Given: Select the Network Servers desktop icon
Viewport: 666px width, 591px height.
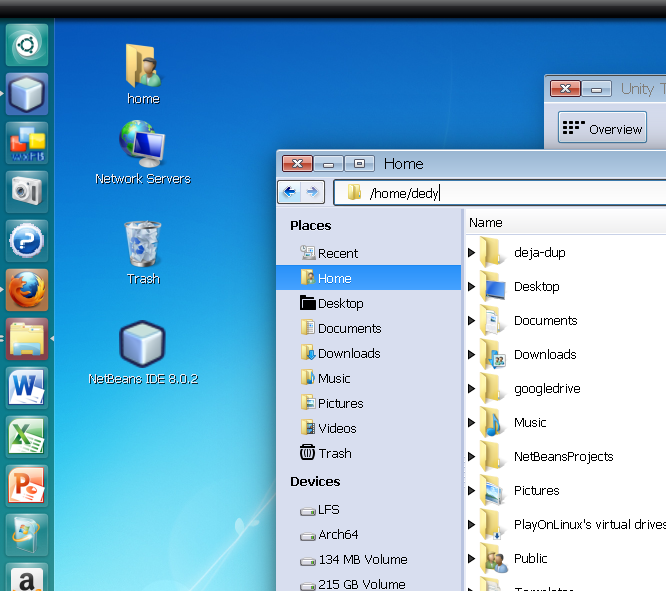Looking at the screenshot, I should click(x=143, y=153).
